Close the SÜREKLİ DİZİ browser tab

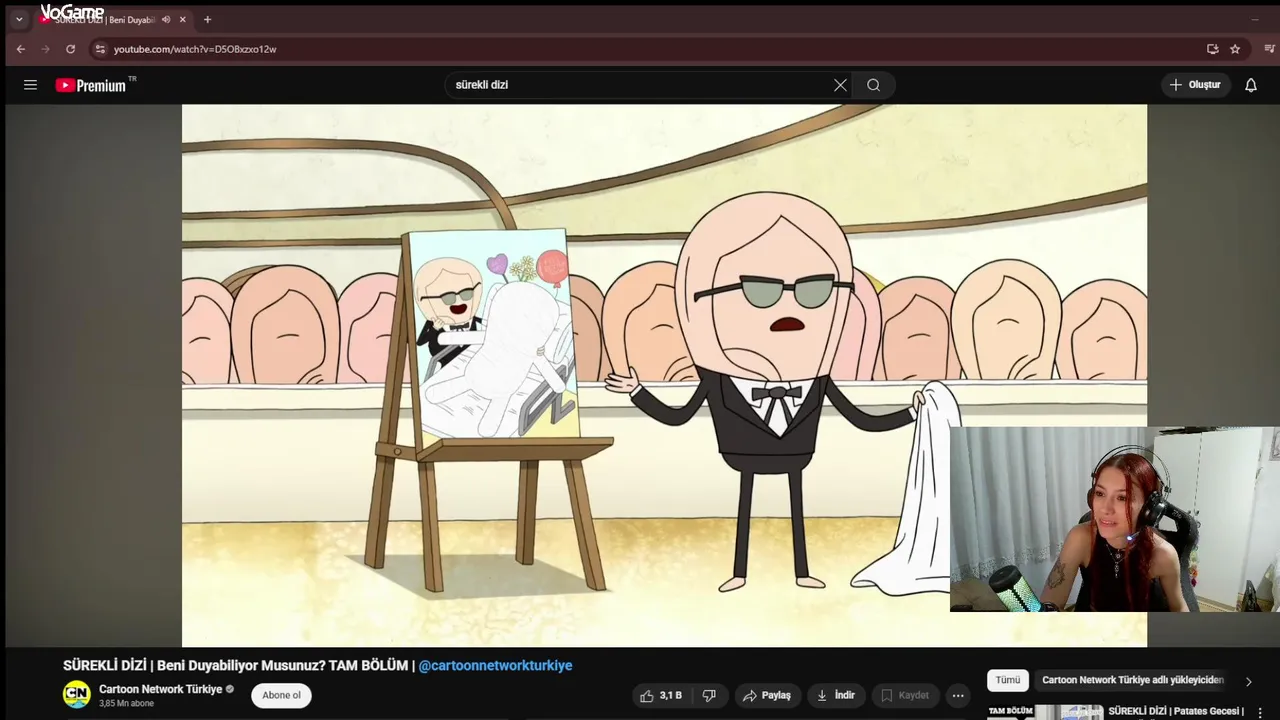183,19
